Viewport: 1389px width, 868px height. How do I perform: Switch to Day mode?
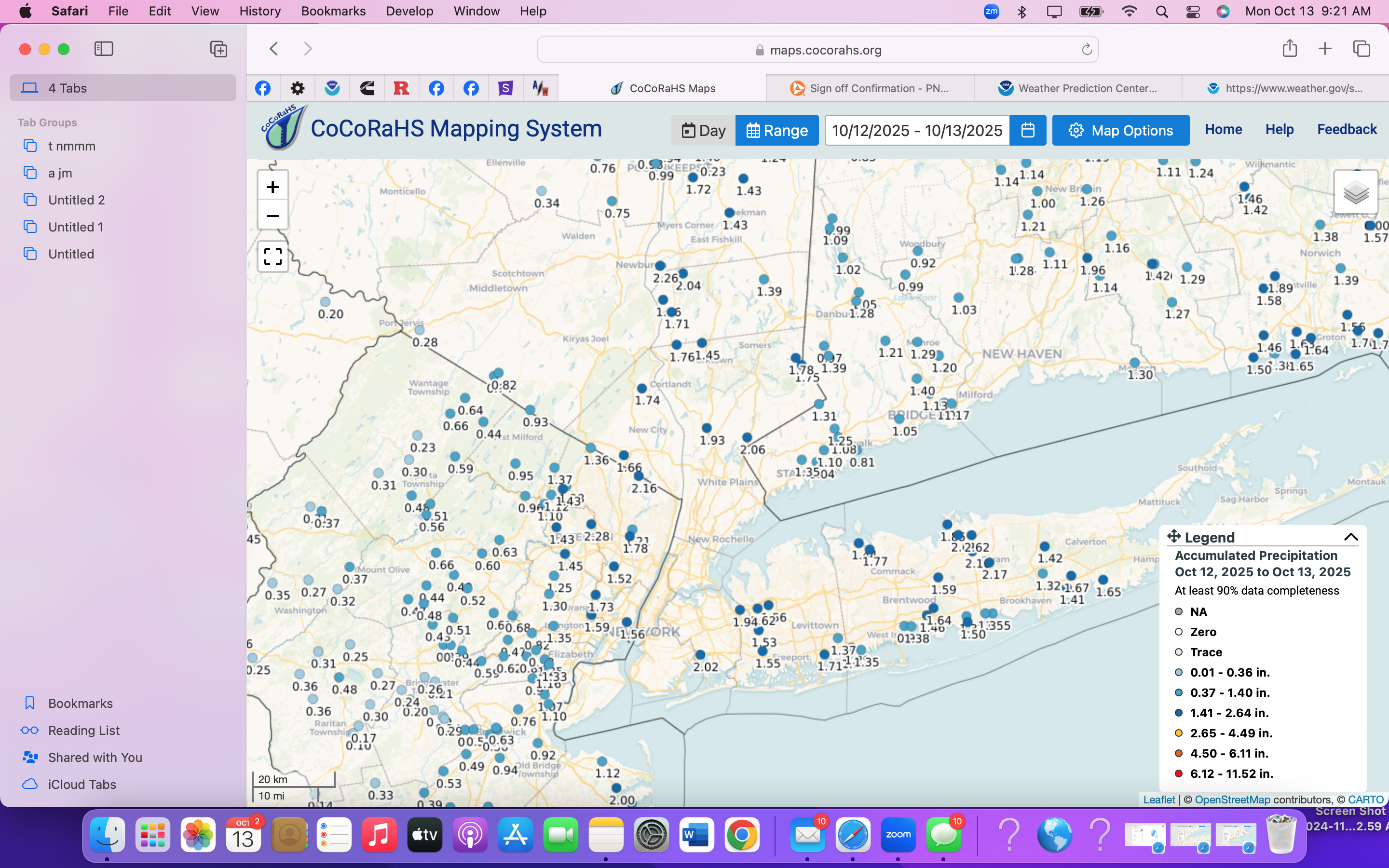pos(703,130)
